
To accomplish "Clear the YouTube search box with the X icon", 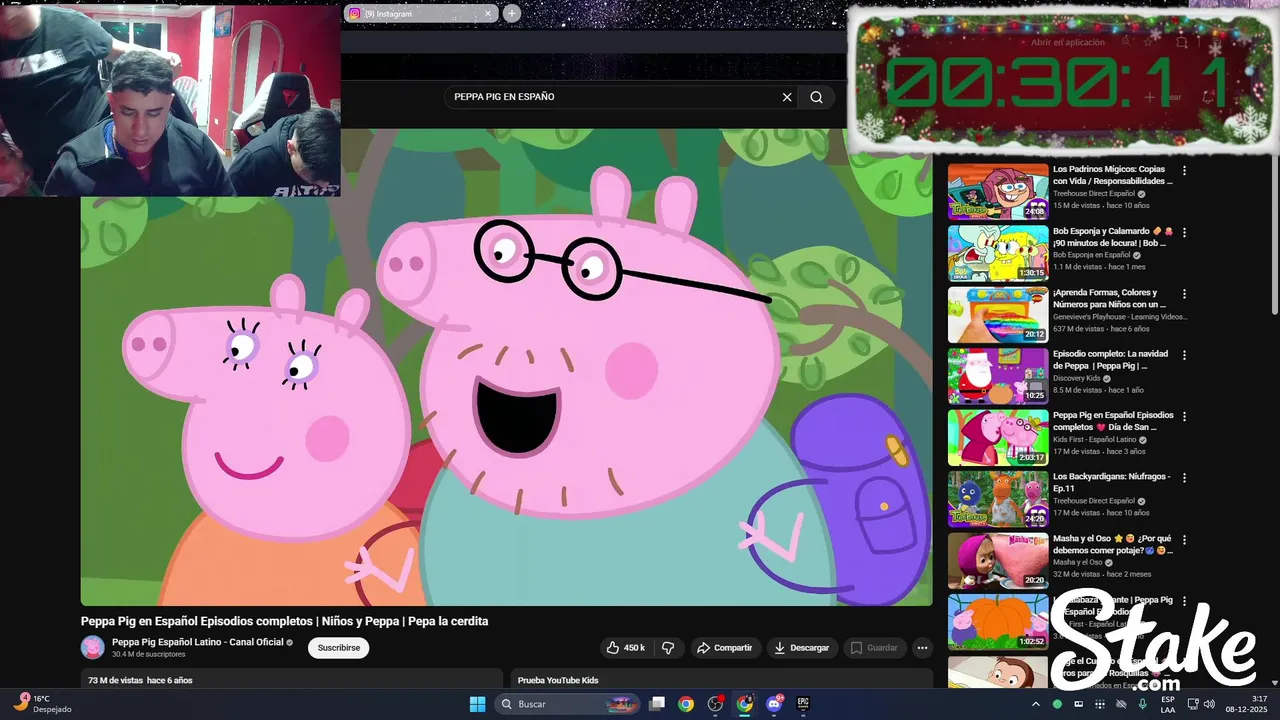I will click(x=787, y=97).
